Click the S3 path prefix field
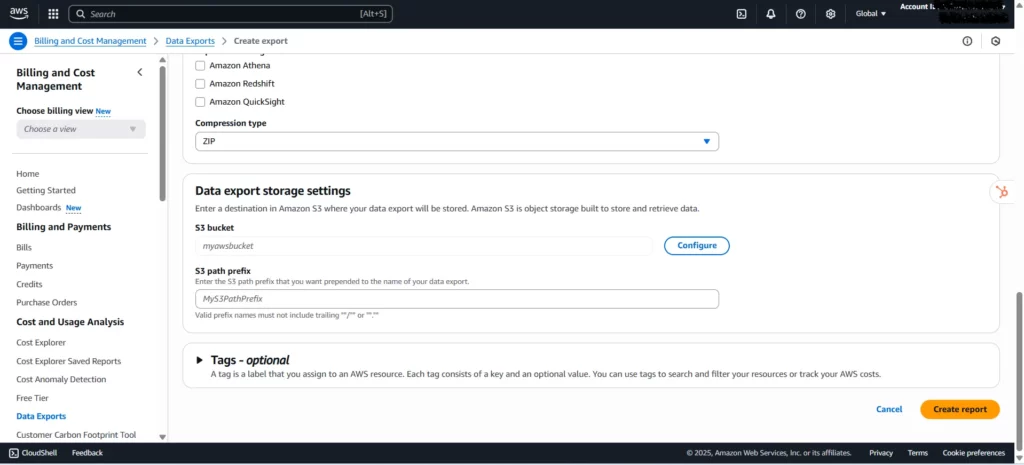 [x=456, y=299]
